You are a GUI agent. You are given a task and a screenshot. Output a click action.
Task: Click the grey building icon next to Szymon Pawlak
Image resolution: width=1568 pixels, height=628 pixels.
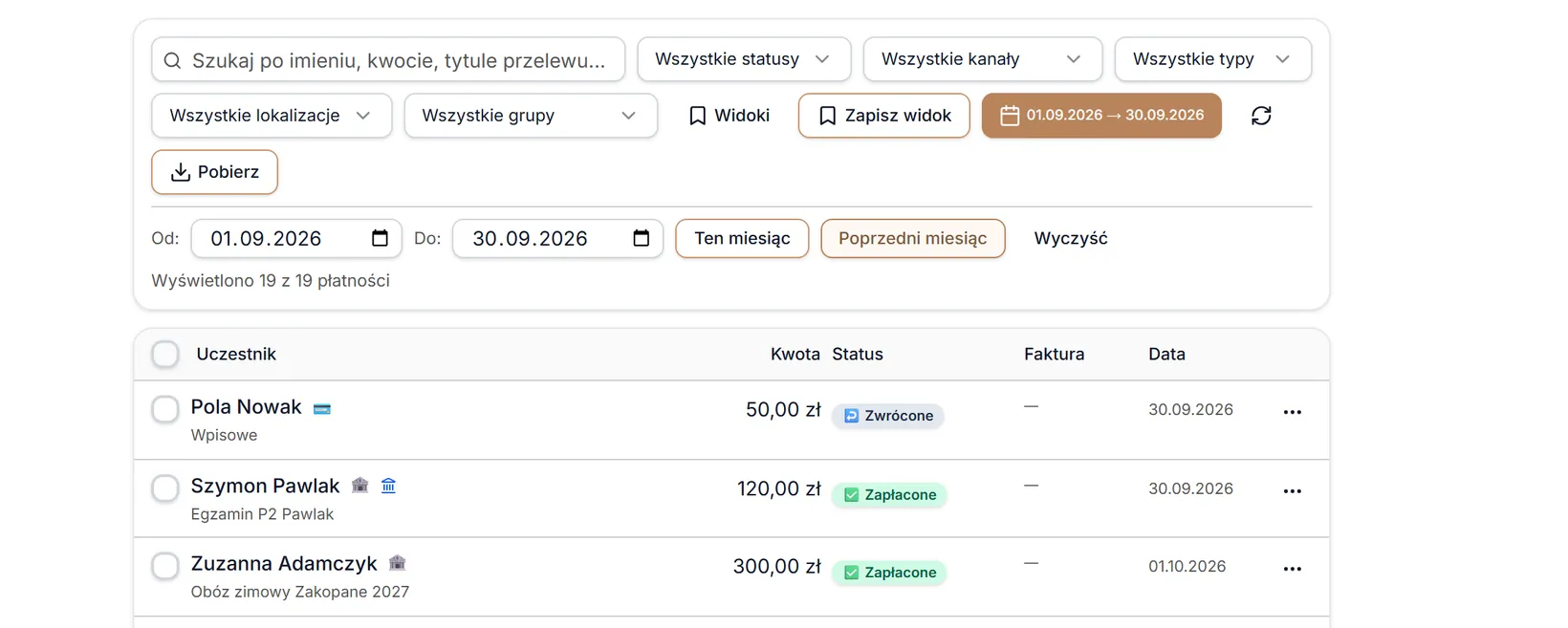(360, 486)
